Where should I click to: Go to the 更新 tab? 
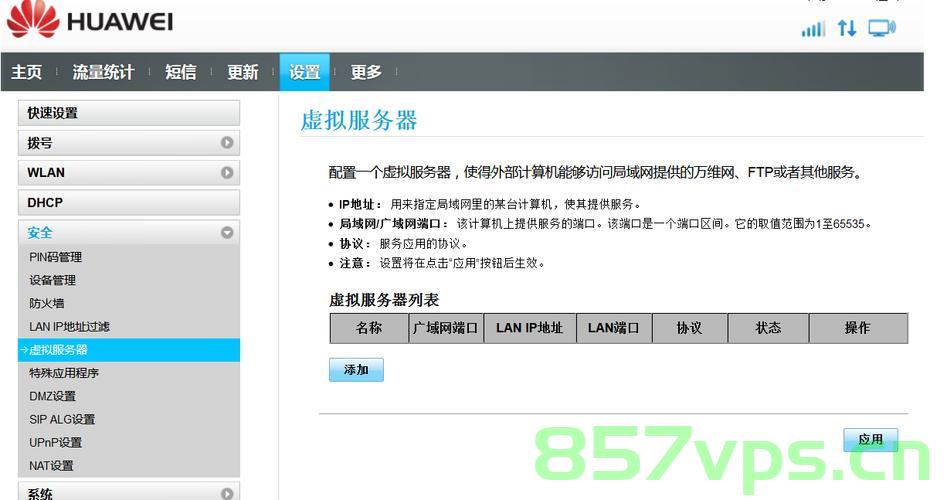[x=242, y=72]
